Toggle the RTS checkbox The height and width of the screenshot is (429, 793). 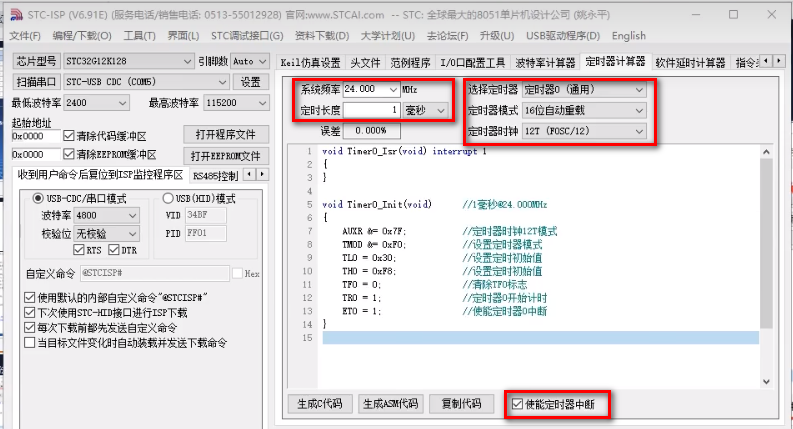[78, 250]
